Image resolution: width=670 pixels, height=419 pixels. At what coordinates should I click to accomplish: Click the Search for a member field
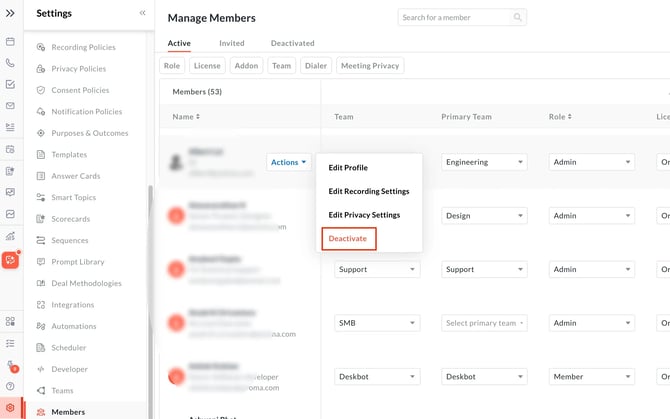[x=462, y=18]
